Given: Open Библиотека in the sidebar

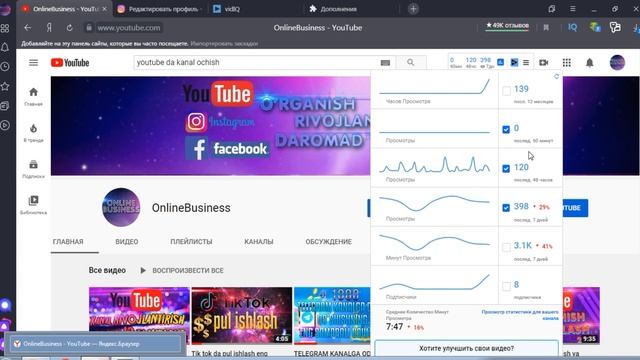Looking at the screenshot, I should pyautogui.click(x=33, y=205).
